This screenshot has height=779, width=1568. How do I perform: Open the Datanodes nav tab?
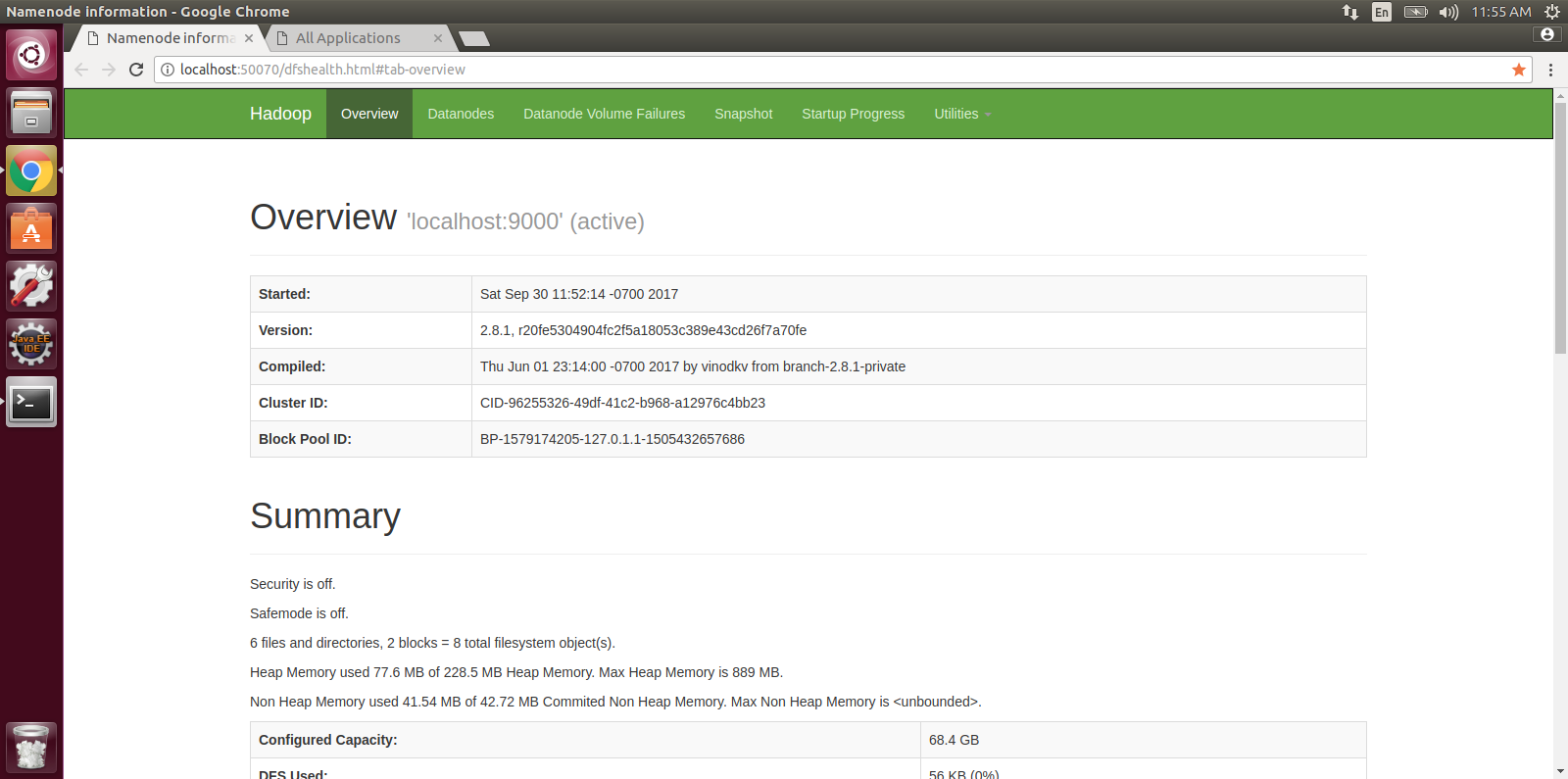(461, 114)
